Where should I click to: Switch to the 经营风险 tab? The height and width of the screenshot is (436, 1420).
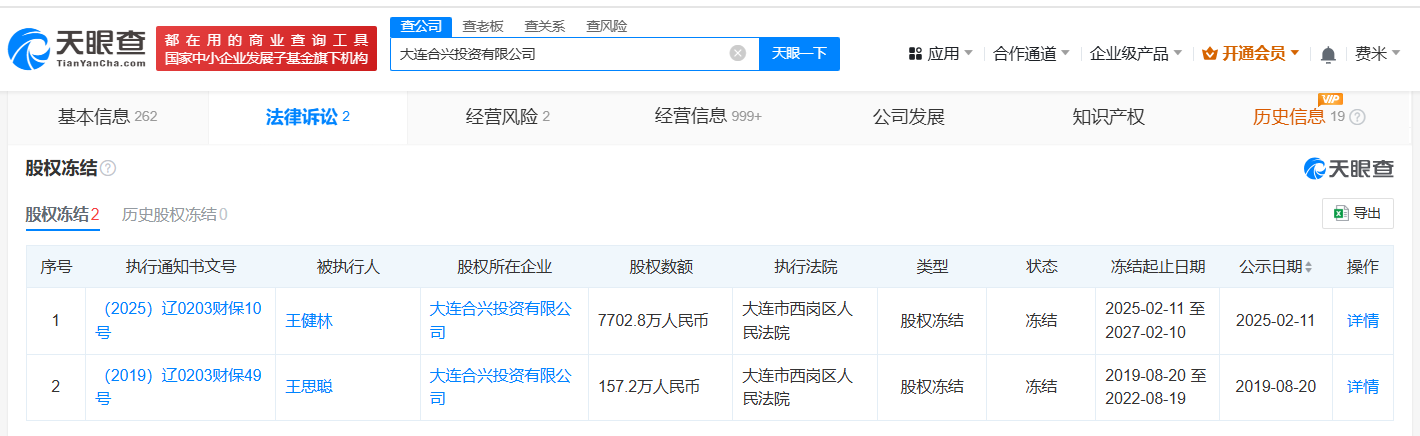(507, 117)
